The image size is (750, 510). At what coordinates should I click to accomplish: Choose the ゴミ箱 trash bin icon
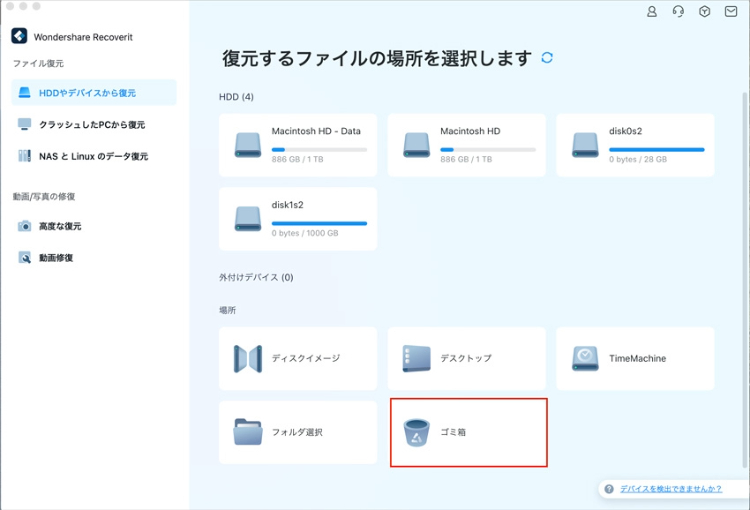point(416,432)
